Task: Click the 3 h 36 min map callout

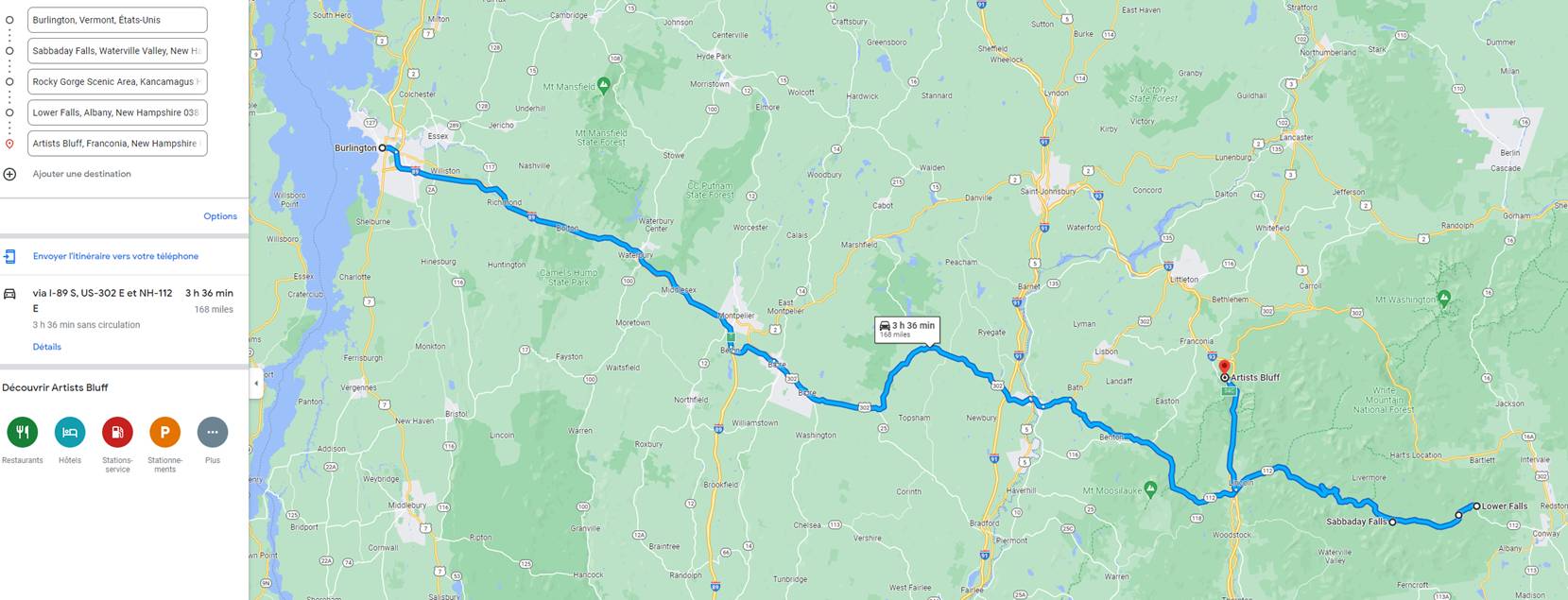Action: 906,329
